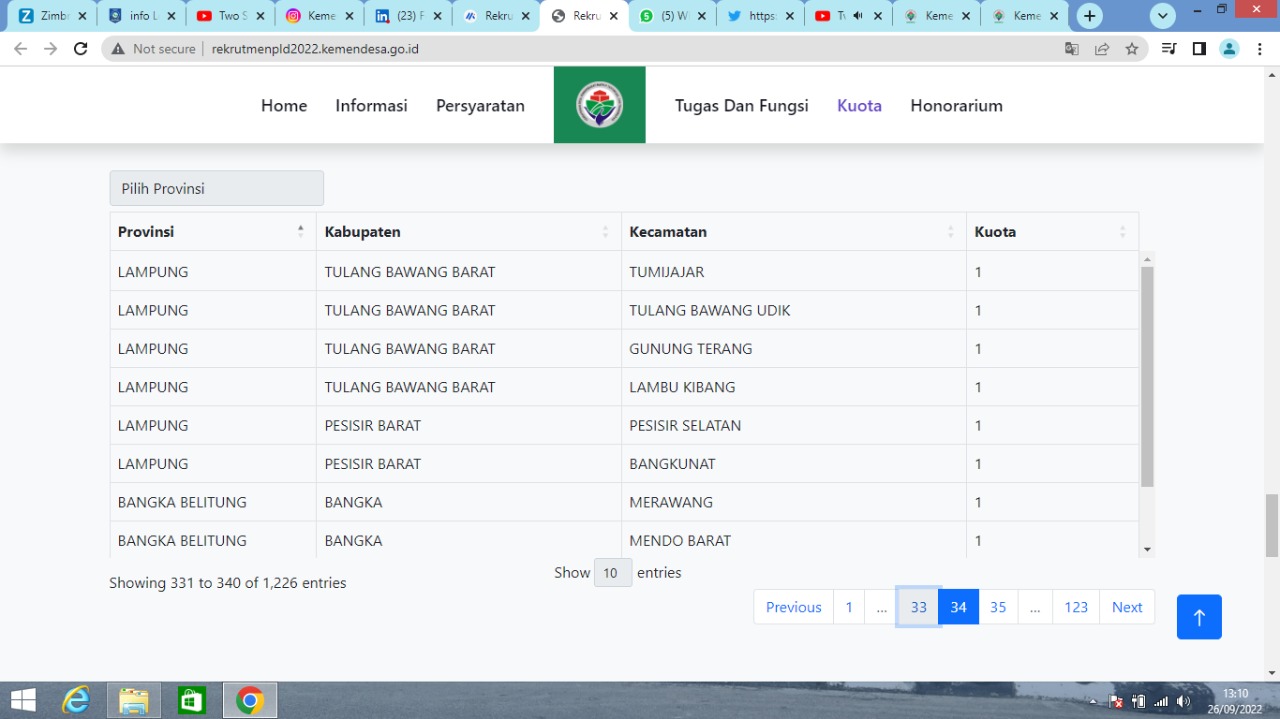Click the scroll-to-top arrow button
The height and width of the screenshot is (719, 1280).
click(x=1199, y=617)
